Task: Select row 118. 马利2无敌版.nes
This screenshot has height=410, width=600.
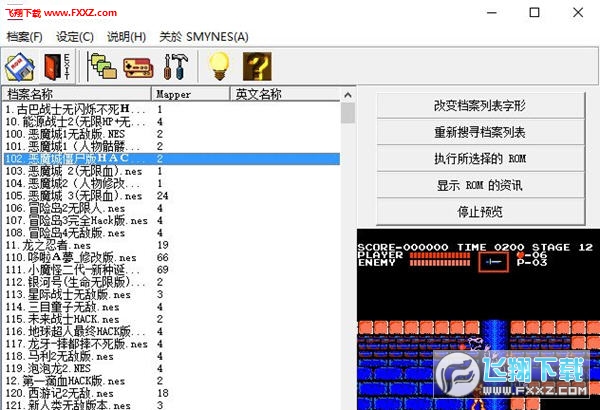Action: coord(171,356)
